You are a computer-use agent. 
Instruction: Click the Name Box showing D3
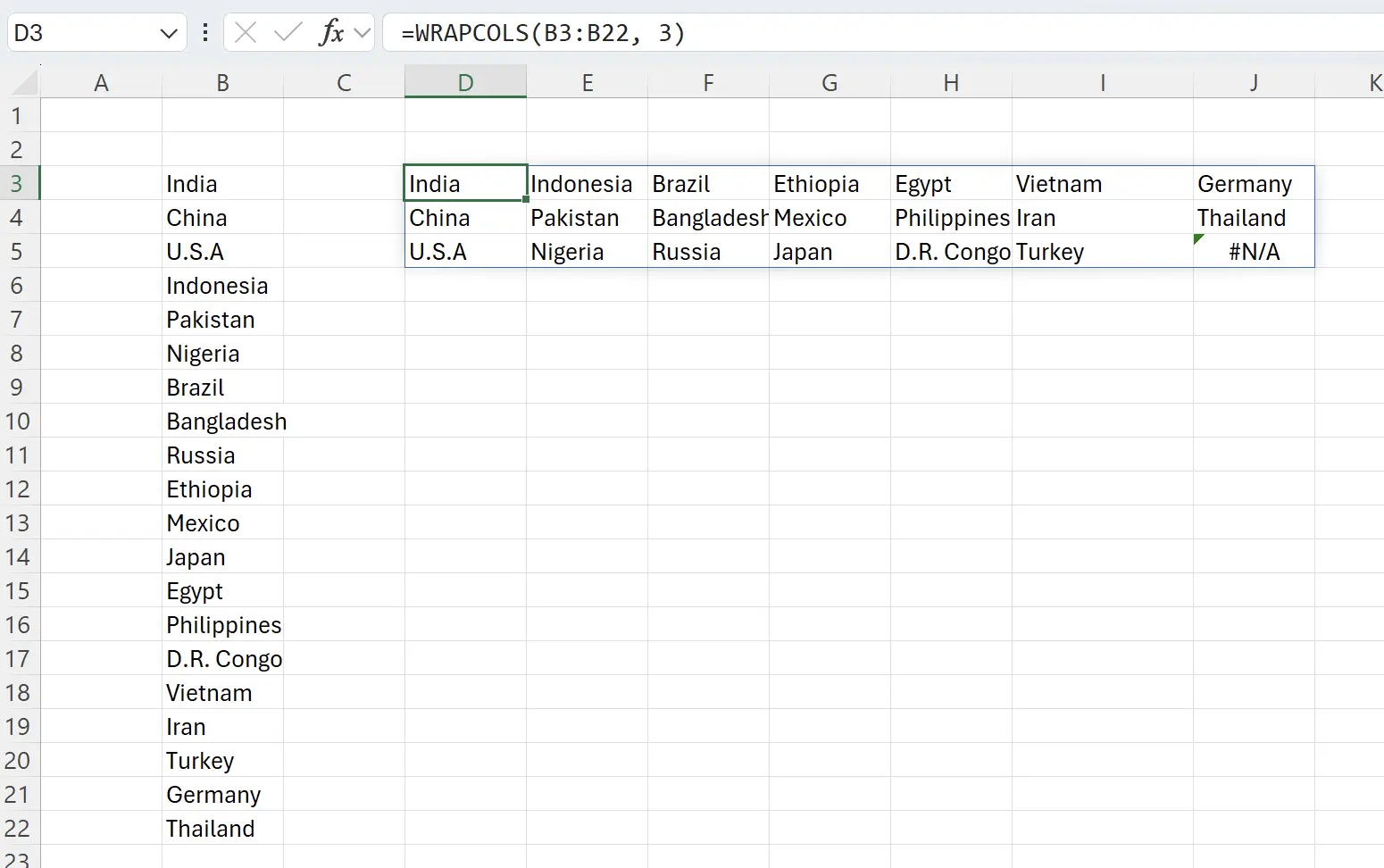point(80,33)
